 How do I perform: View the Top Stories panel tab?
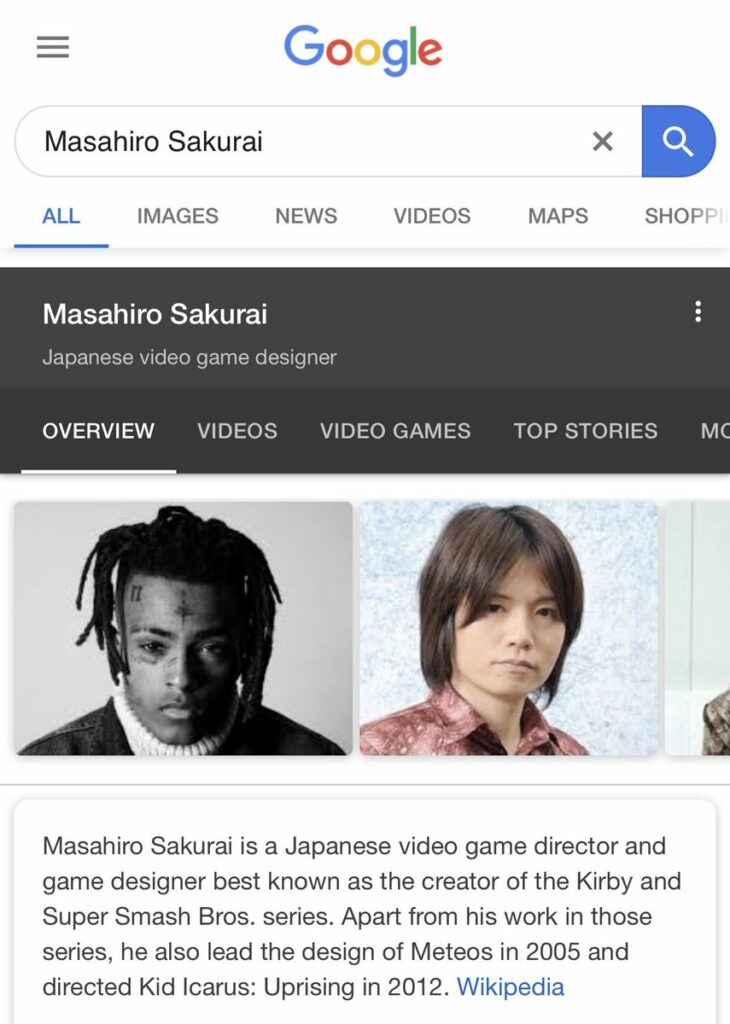(585, 430)
